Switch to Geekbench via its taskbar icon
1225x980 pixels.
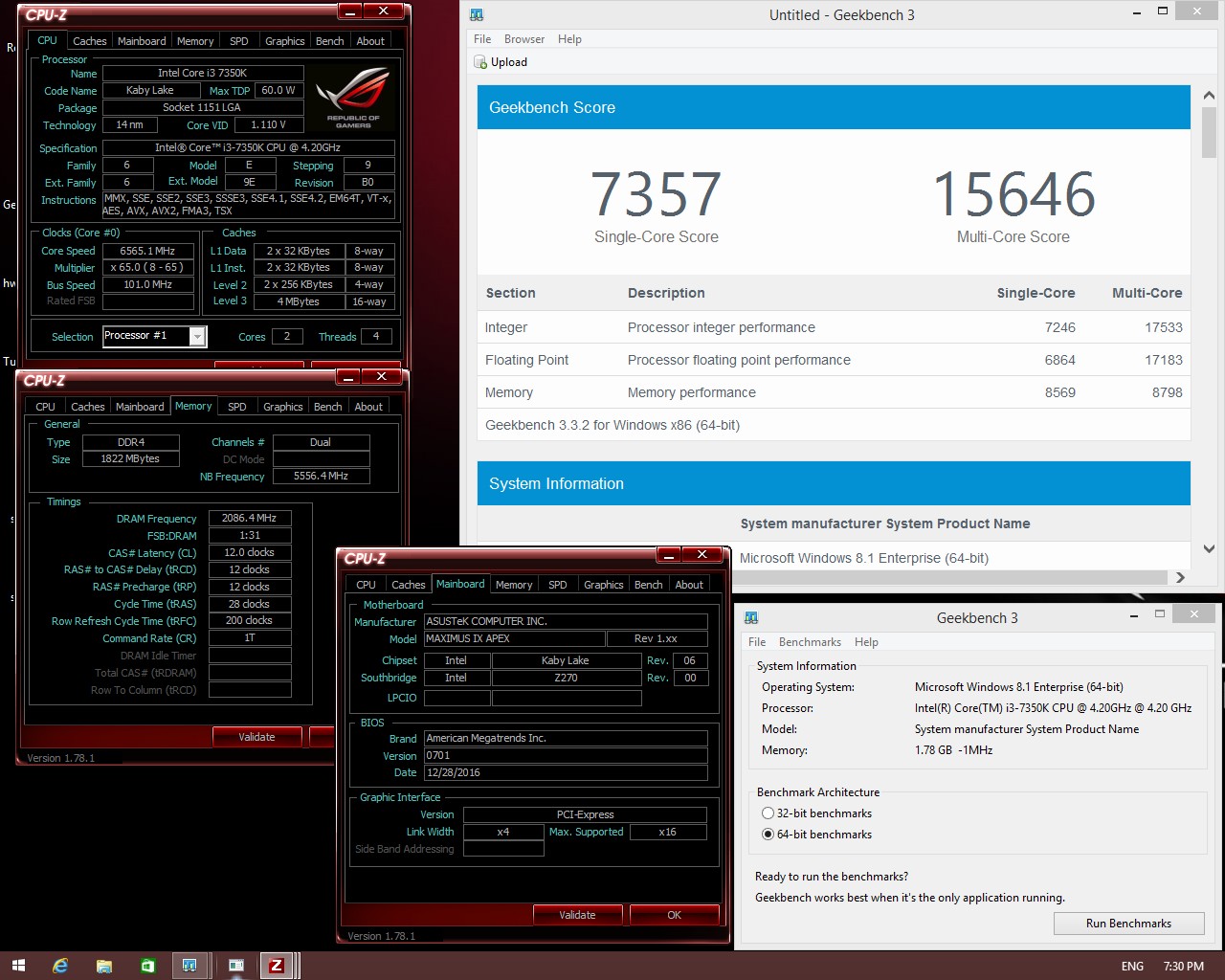click(x=189, y=966)
